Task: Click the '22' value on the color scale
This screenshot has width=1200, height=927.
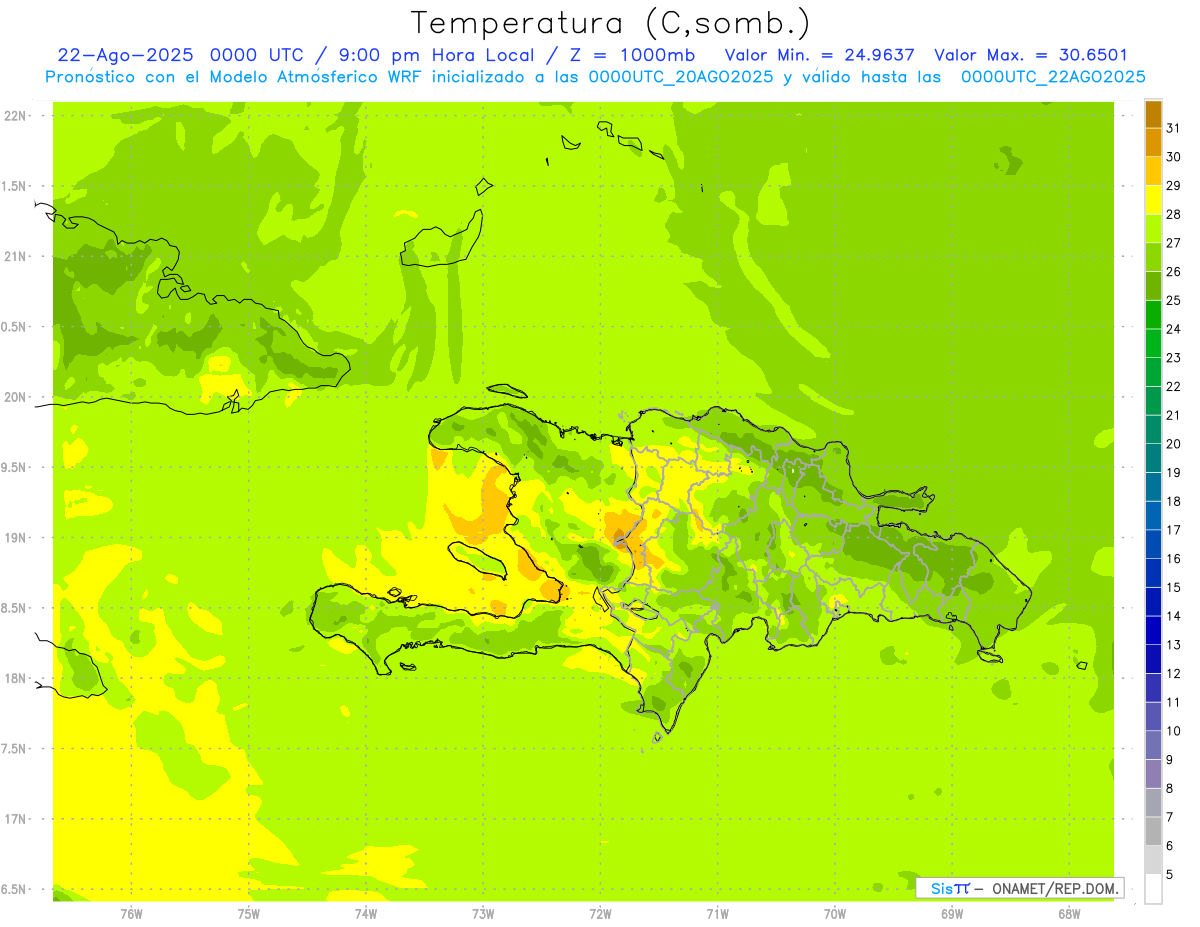Action: point(1174,386)
